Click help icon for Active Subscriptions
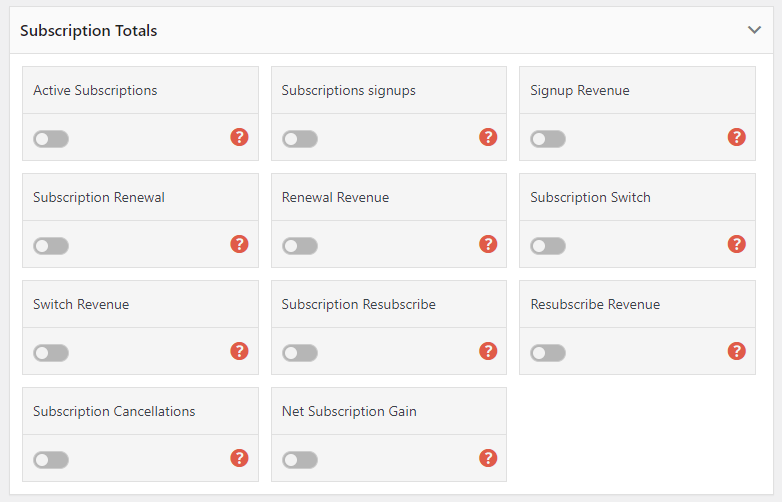782x502 pixels. (x=239, y=137)
